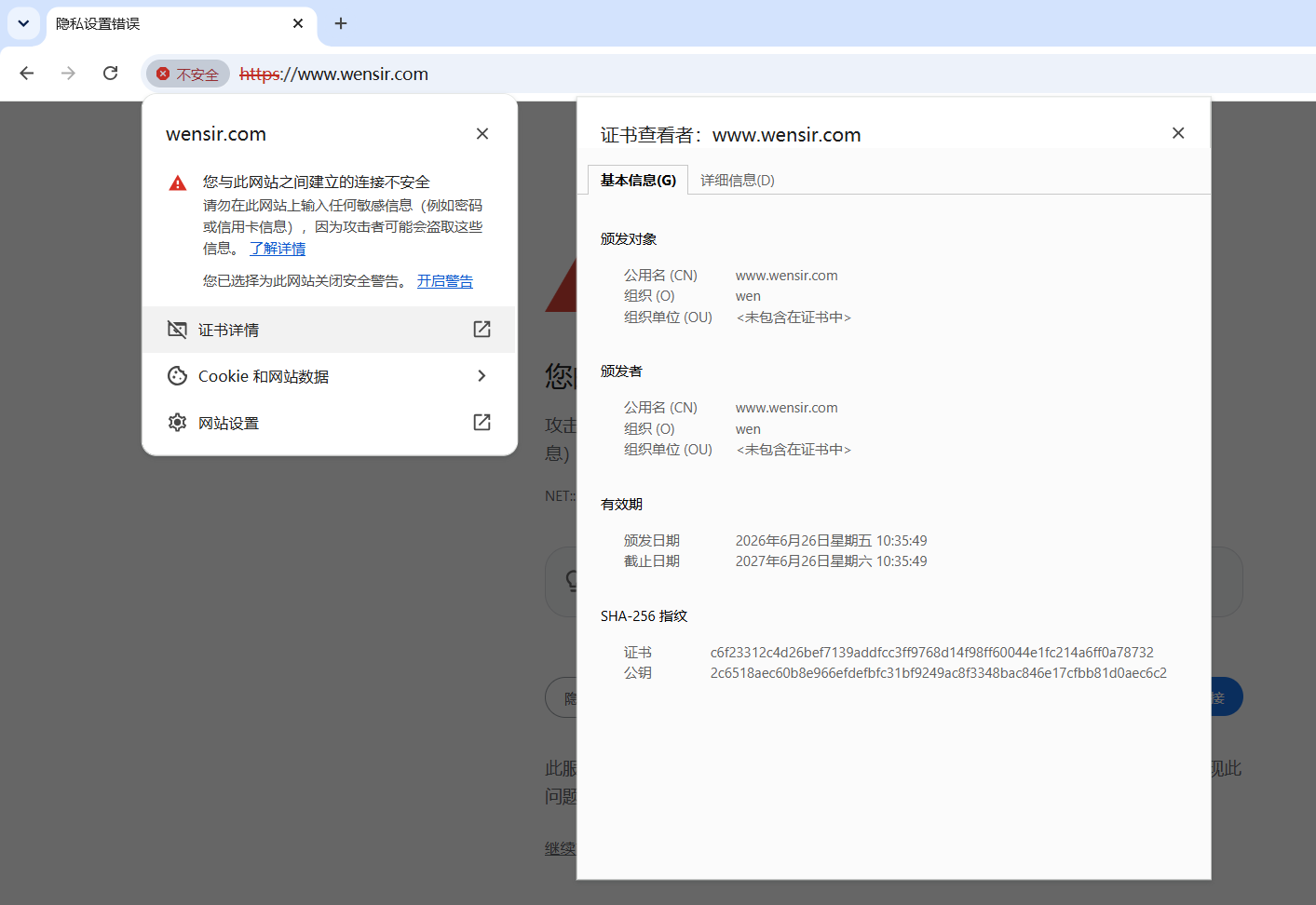The image size is (1316, 905).
Task: Click the 颁发日期 value 2026年6月26日
Action: pos(832,541)
